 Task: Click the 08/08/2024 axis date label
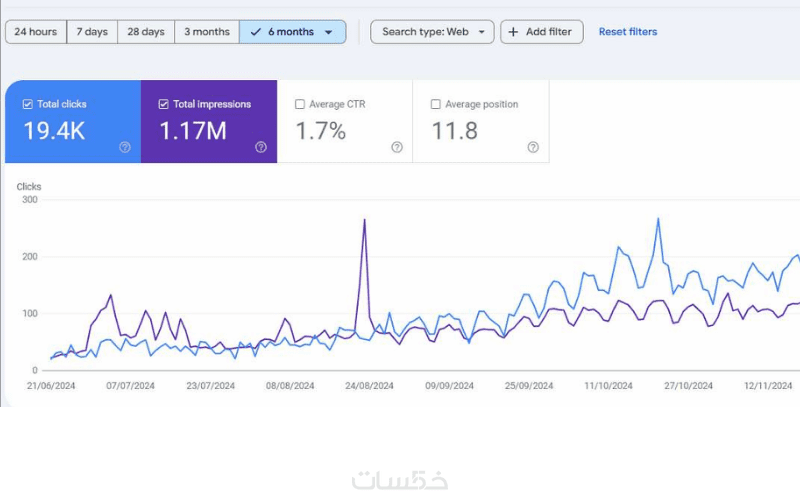290,386
